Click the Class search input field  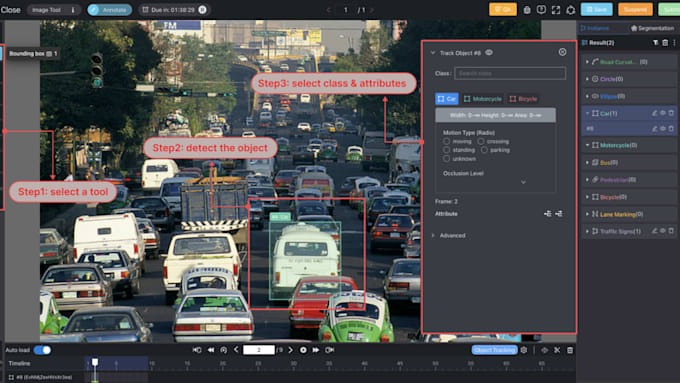click(510, 73)
